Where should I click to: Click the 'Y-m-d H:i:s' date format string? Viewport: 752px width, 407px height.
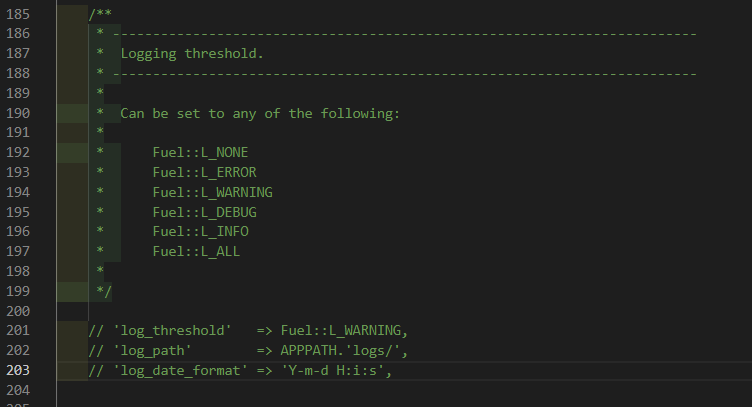[x=332, y=371]
